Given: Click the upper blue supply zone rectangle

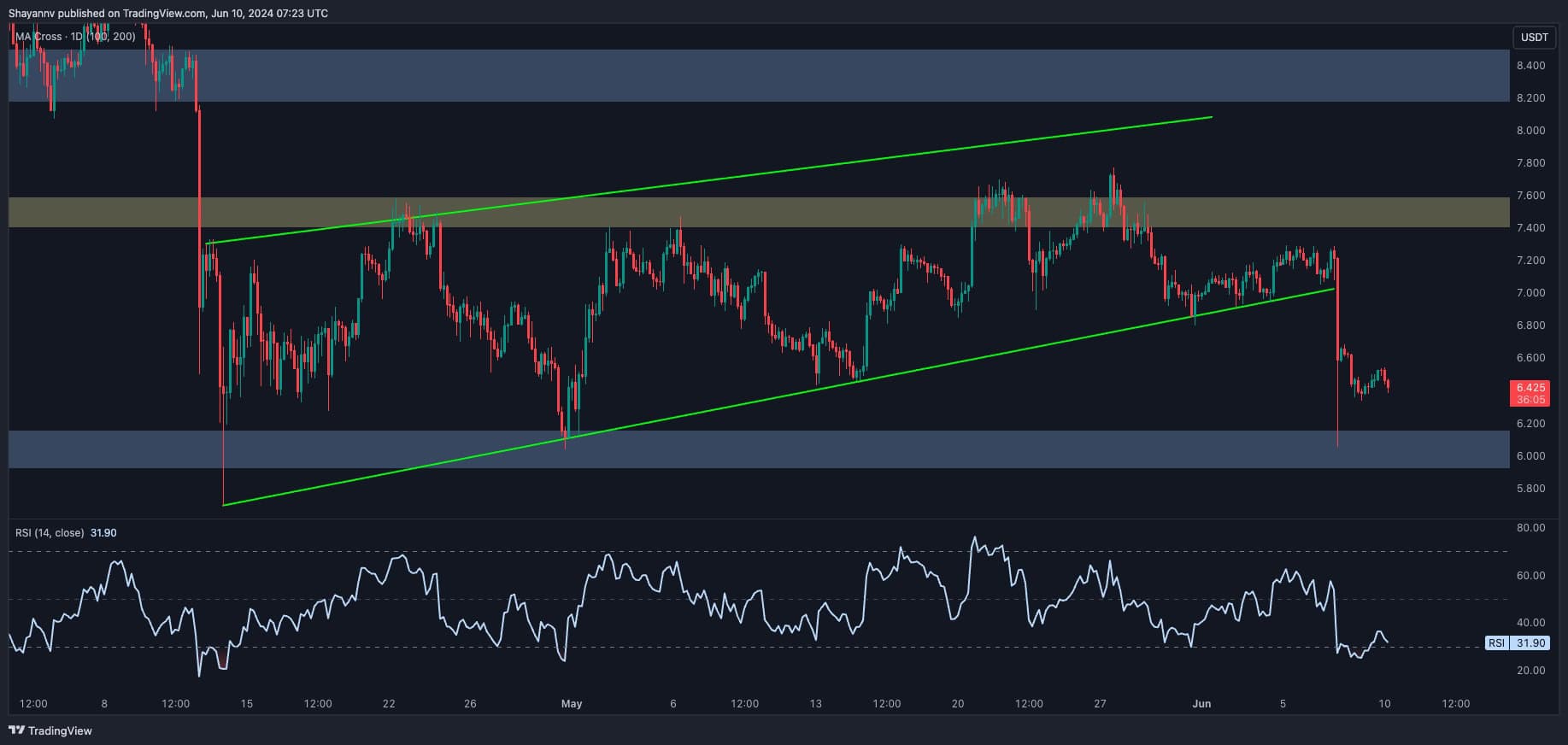Looking at the screenshot, I should pyautogui.click(x=759, y=76).
